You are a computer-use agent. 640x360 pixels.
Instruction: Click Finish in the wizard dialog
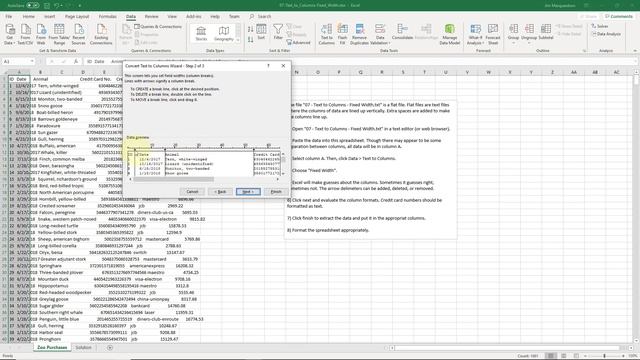click(276, 191)
